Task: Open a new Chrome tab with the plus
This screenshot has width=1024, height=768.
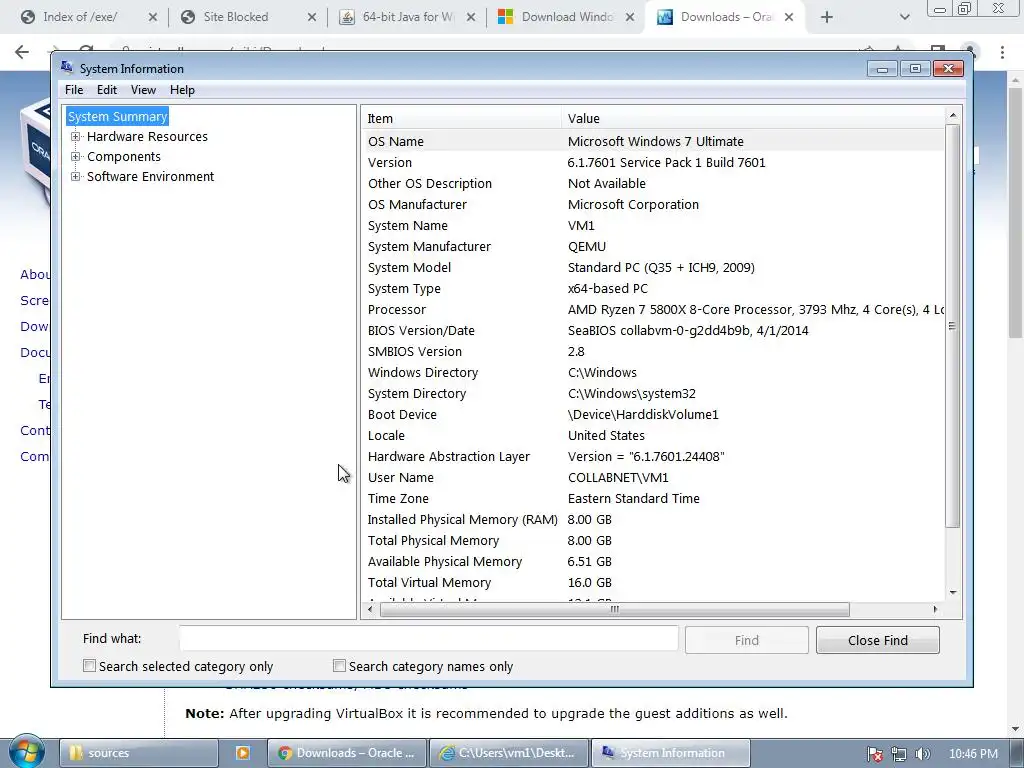Action: 827,17
